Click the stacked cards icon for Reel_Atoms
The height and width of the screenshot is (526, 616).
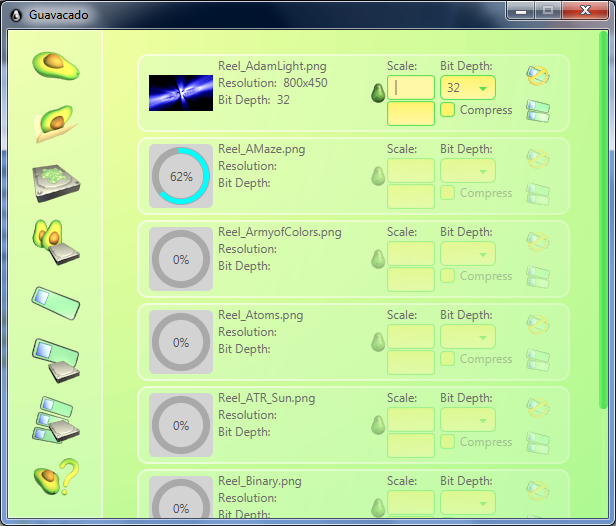(538, 359)
